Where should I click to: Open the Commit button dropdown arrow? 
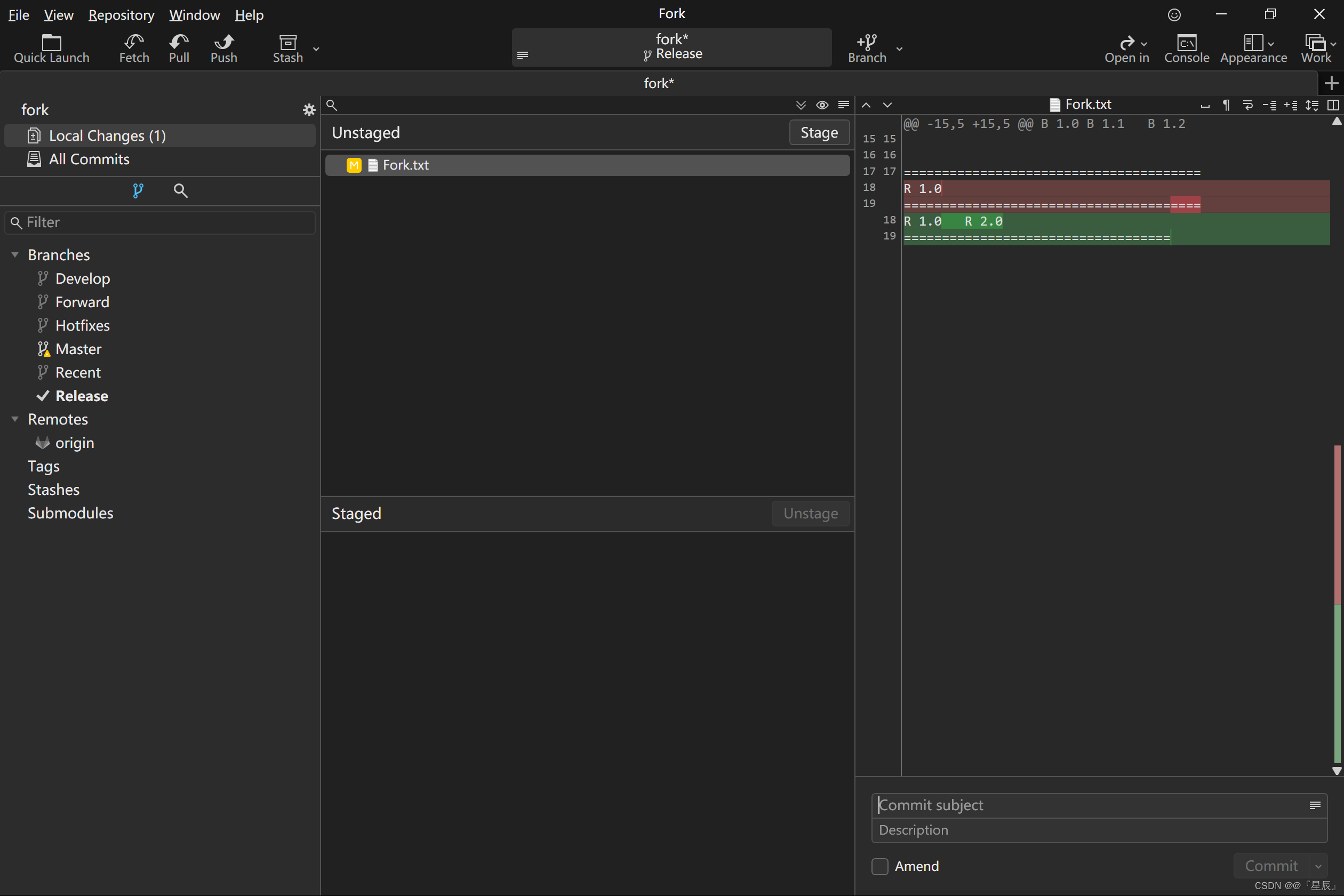tap(1318, 866)
